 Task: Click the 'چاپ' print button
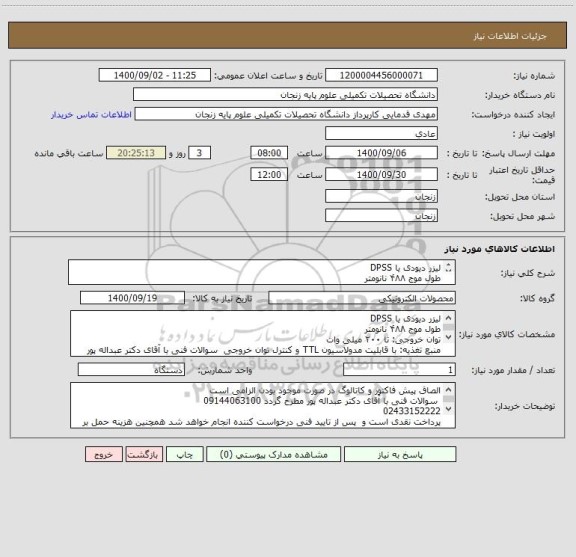point(185,454)
